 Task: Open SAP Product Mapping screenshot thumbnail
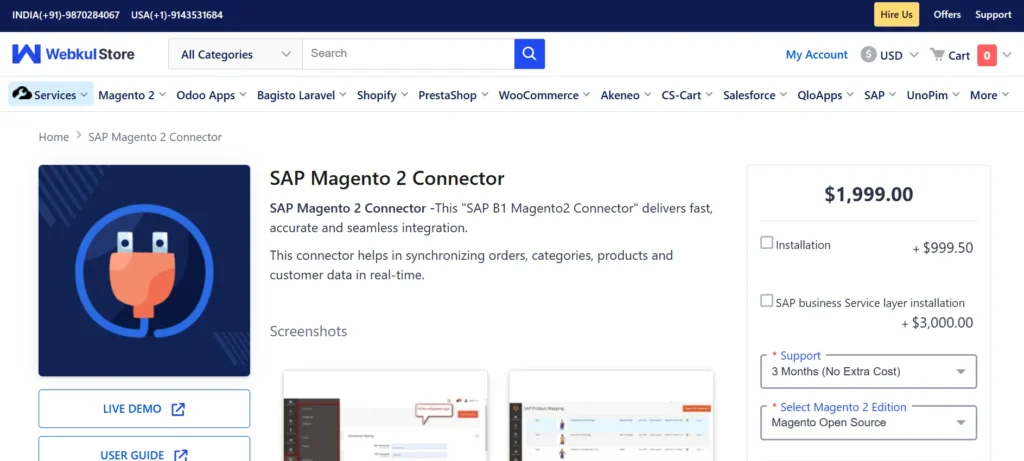pyautogui.click(x=611, y=415)
